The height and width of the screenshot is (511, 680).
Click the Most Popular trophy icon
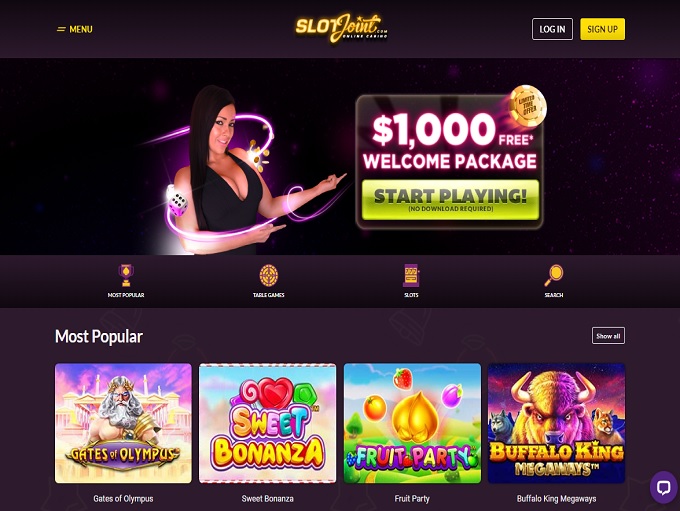click(x=126, y=275)
